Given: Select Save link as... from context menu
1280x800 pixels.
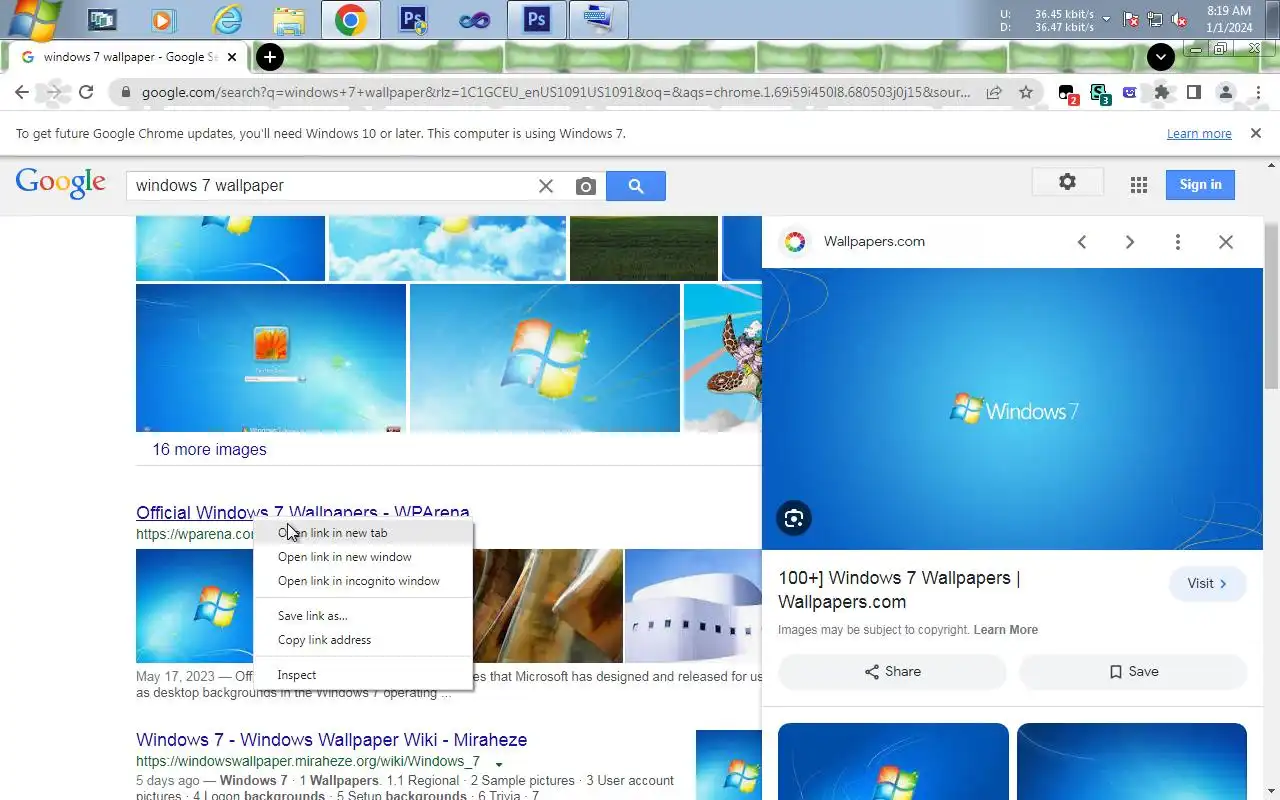Looking at the screenshot, I should [363, 616].
